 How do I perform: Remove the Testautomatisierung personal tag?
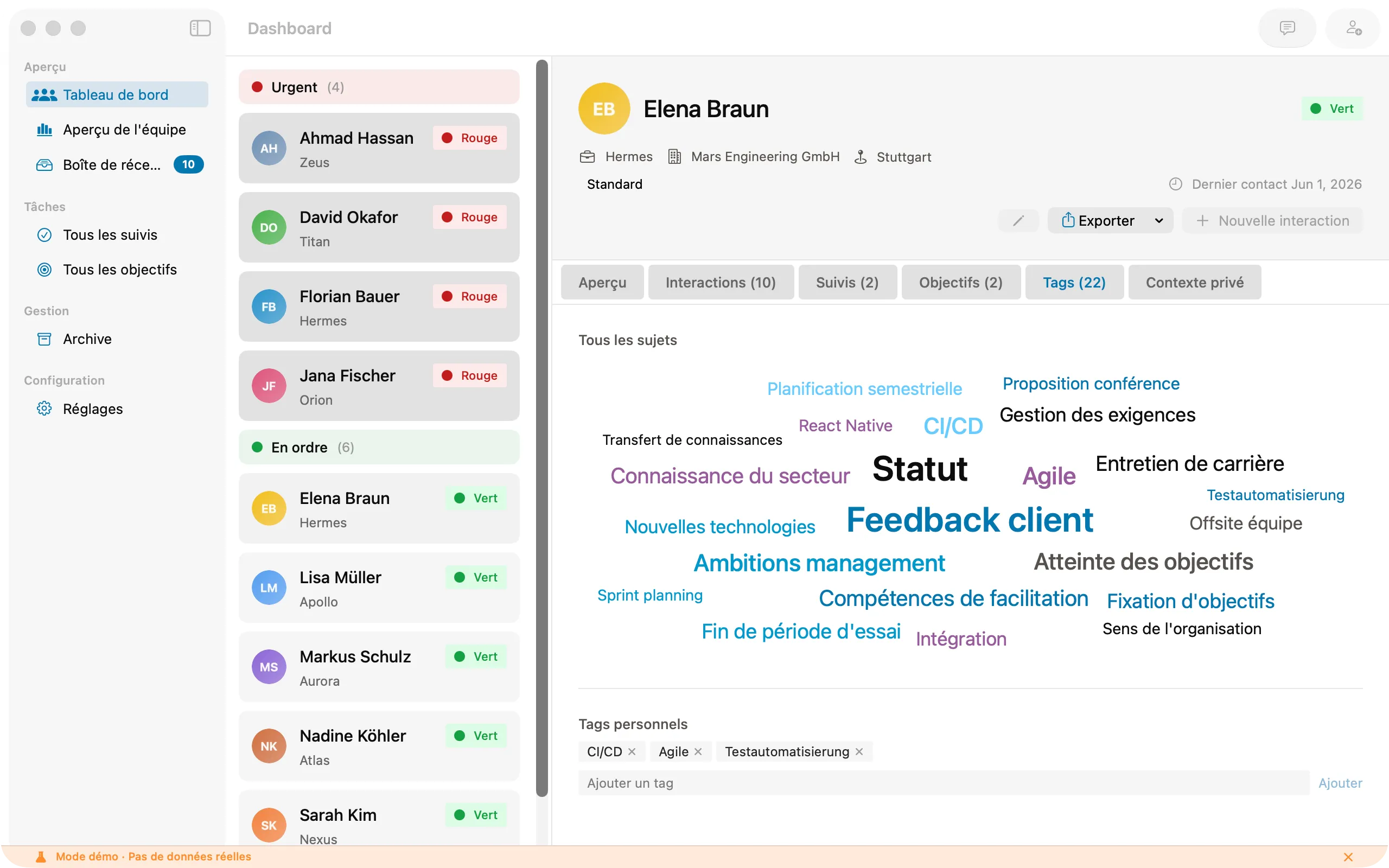click(859, 751)
